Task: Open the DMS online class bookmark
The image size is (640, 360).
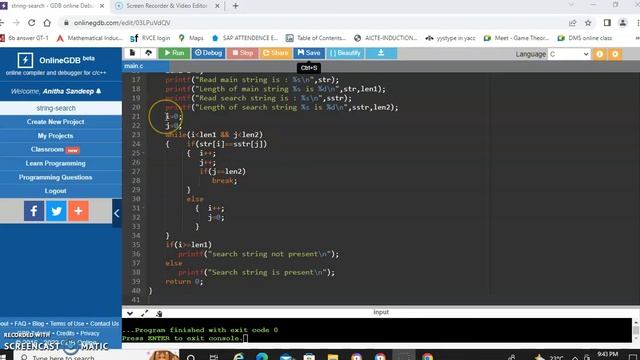Action: coord(585,38)
